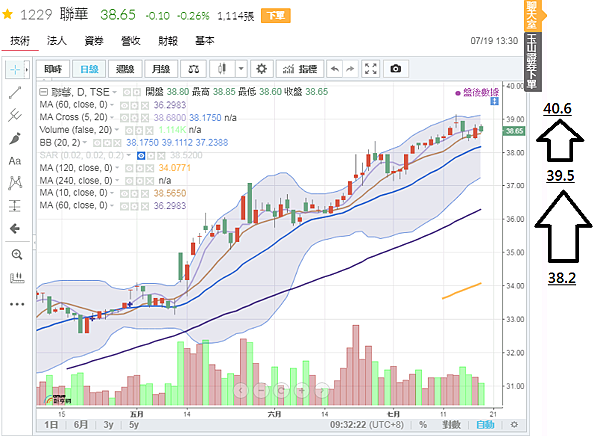Click the gold favorite star icon
The image size is (600, 448).
click(x=8, y=15)
